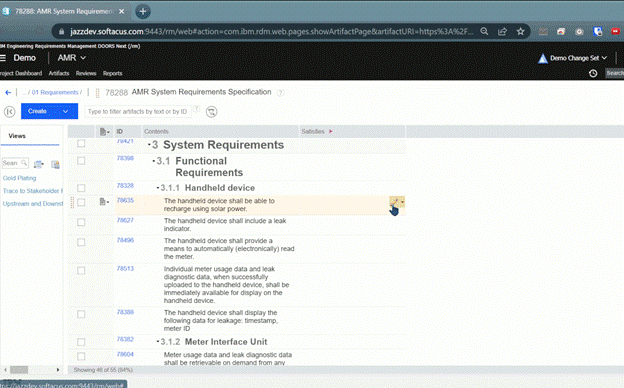The image size is (624, 388).
Task: Click the Create button
Action: [x=37, y=111]
